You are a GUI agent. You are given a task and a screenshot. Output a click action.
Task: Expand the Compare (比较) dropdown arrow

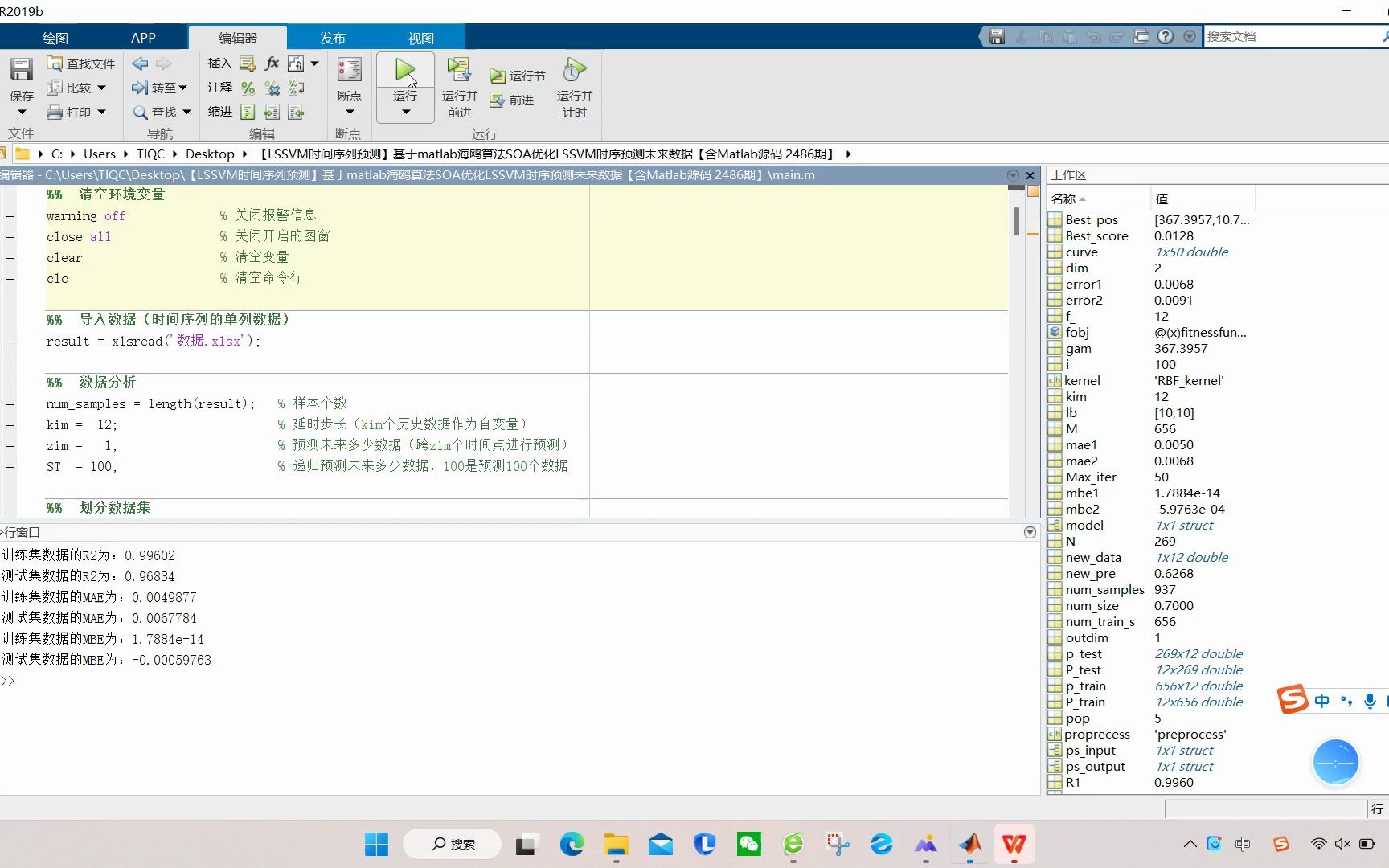click(101, 88)
